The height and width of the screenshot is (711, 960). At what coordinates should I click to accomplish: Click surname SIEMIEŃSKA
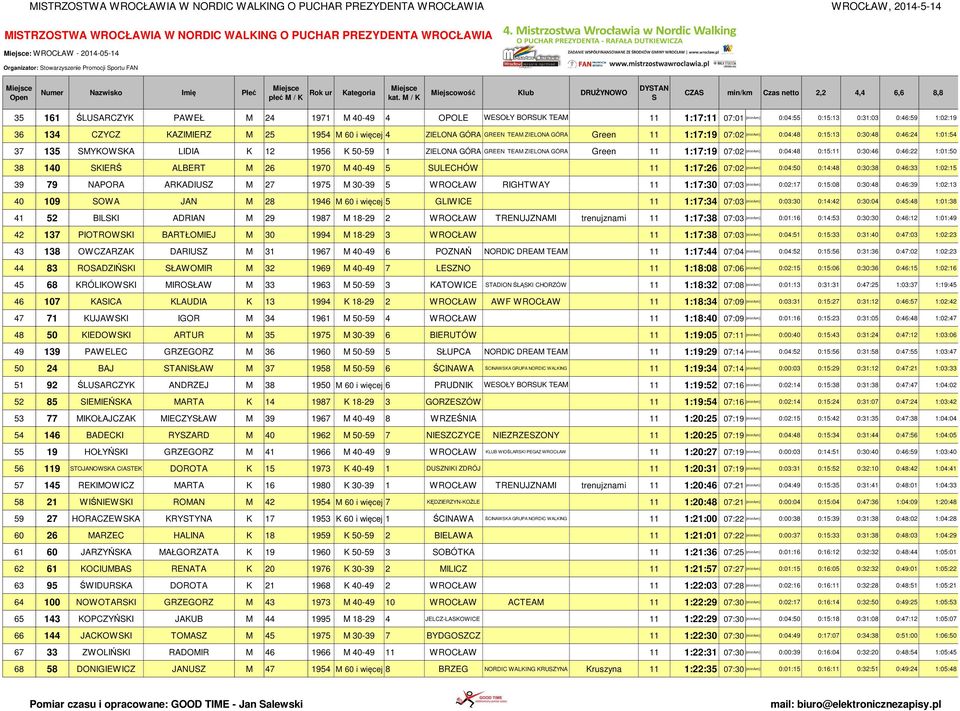(x=106, y=402)
